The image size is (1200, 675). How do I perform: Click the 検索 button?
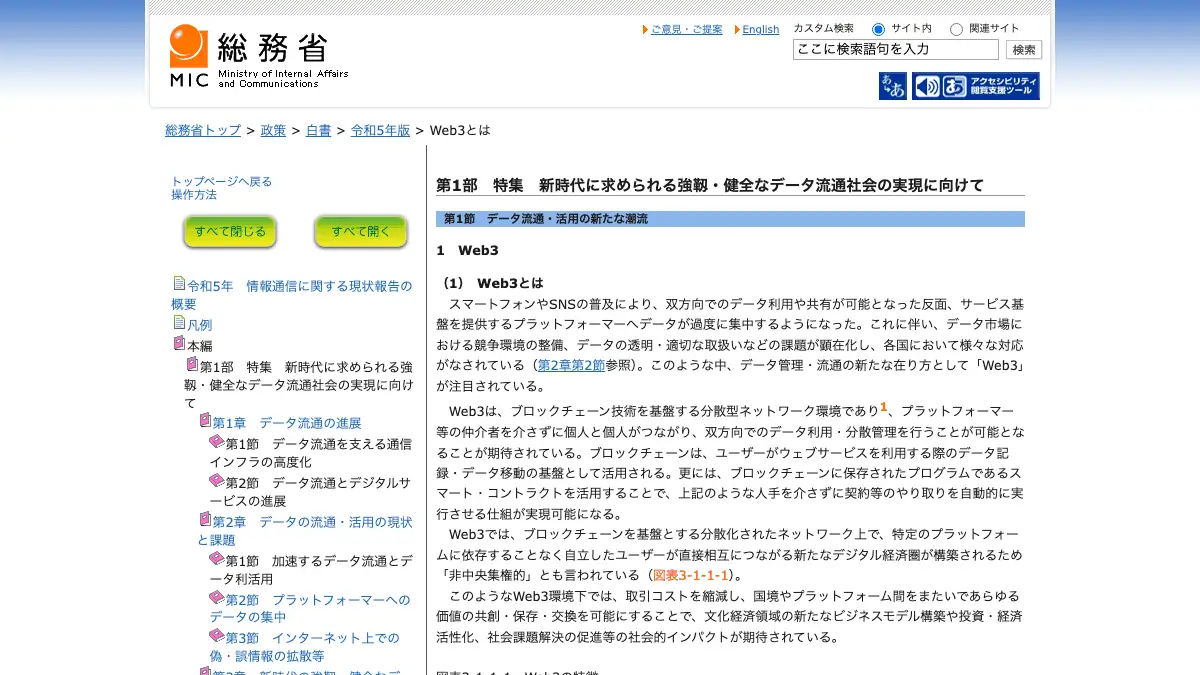coord(1024,50)
